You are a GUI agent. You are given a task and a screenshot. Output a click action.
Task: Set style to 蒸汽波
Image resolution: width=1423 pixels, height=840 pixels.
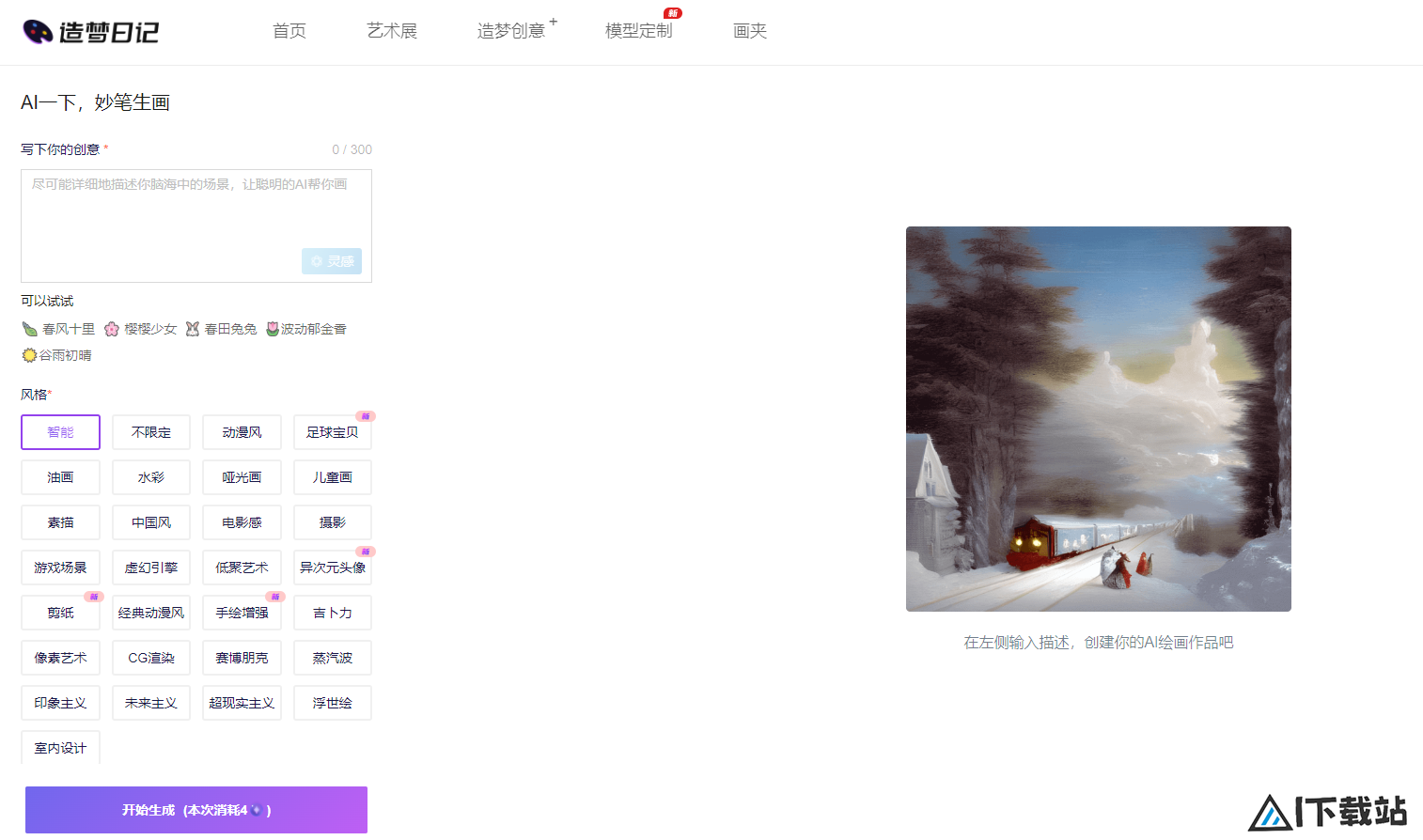click(333, 658)
